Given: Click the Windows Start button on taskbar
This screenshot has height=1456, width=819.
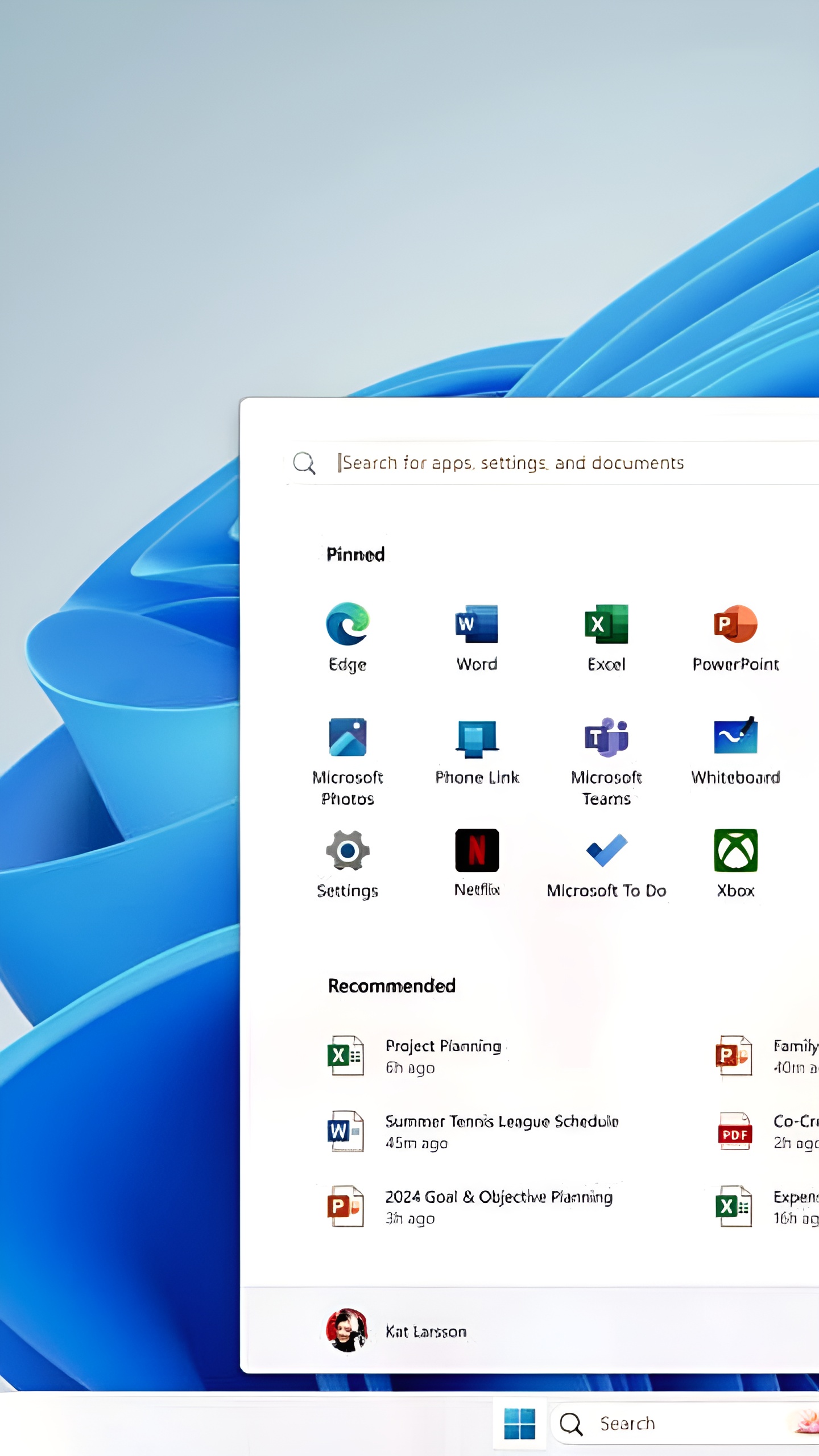Looking at the screenshot, I should click(520, 1424).
